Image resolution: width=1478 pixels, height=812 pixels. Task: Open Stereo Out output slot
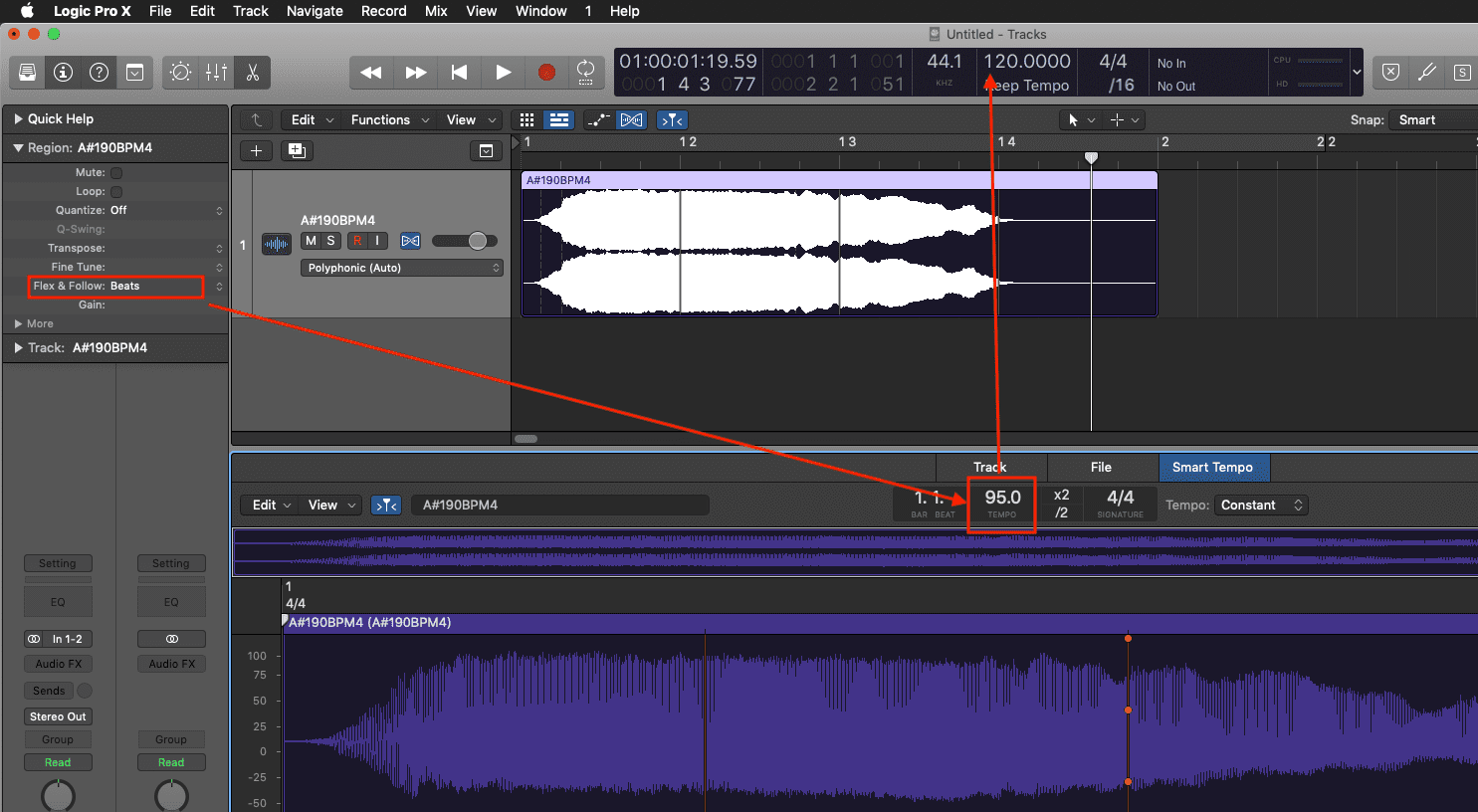pos(59,716)
